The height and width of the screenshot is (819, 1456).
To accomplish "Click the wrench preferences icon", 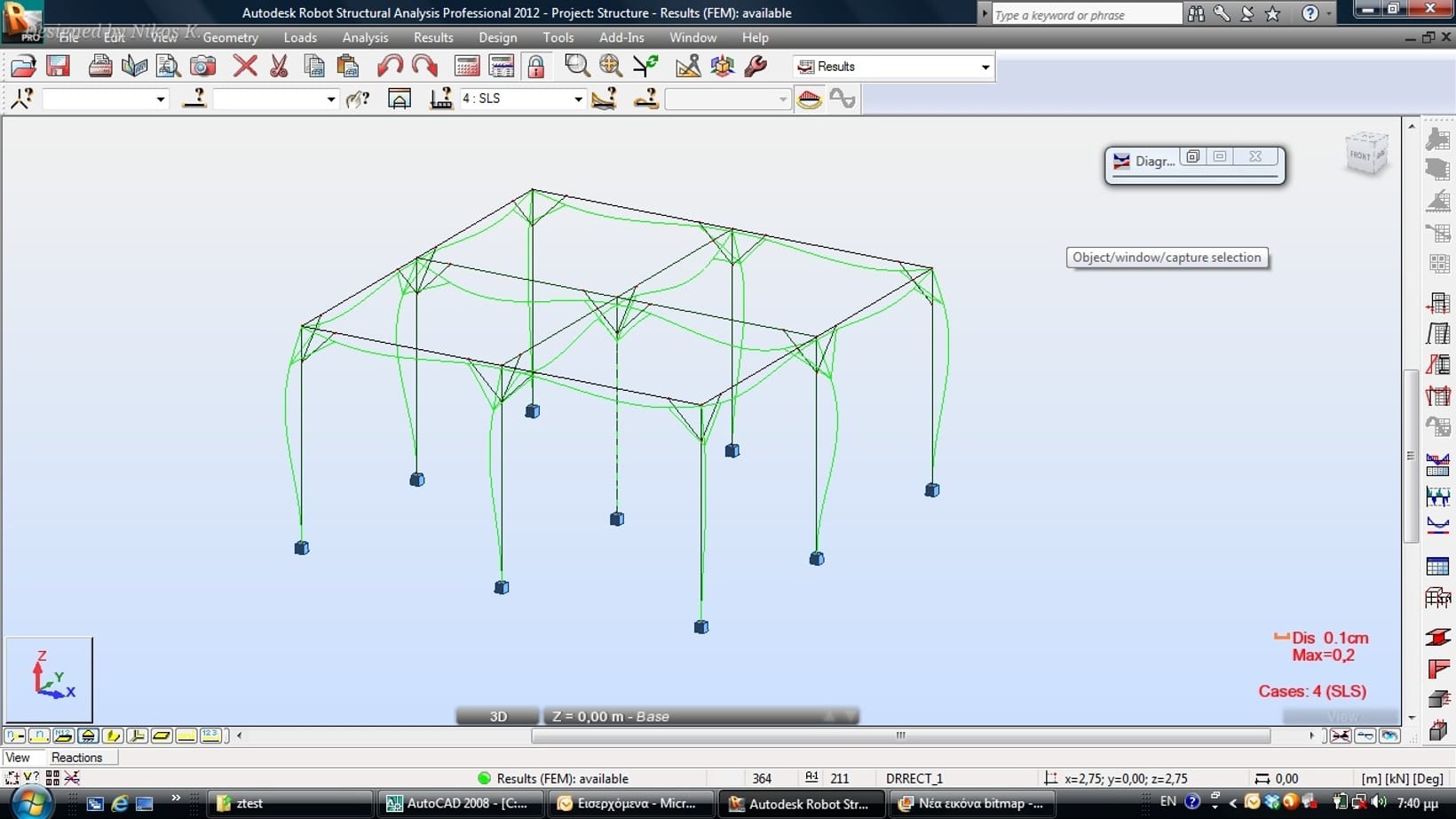I will click(x=756, y=67).
